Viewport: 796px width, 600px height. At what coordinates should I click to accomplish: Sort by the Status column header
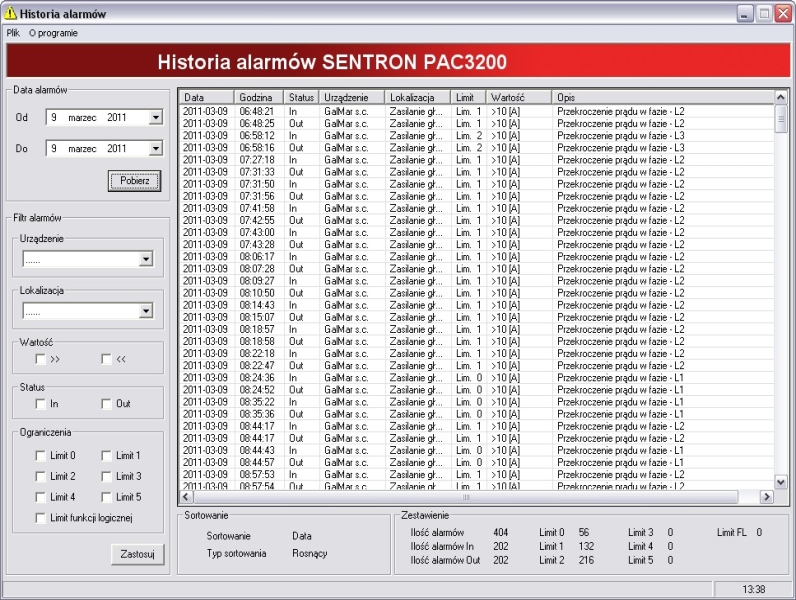[x=302, y=97]
